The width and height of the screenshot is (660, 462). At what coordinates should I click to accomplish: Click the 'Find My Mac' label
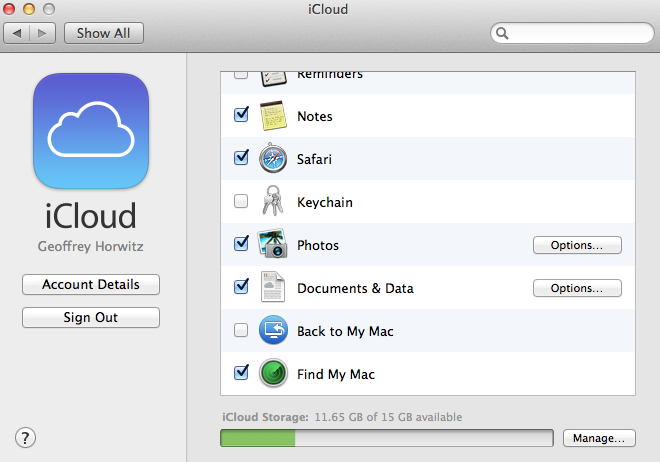coord(336,374)
